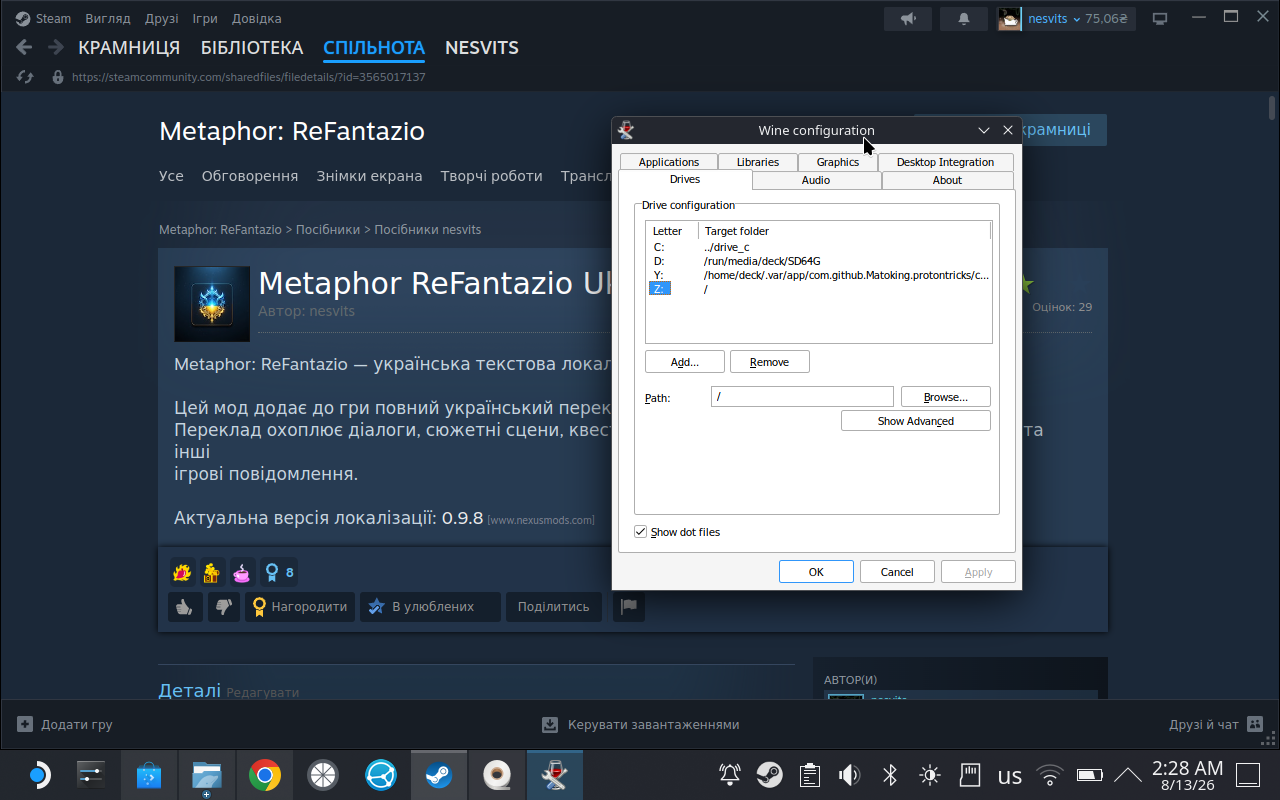This screenshot has height=800, width=1280.
Task: Switch Steam to Big Picture mode
Action: 1160,19
